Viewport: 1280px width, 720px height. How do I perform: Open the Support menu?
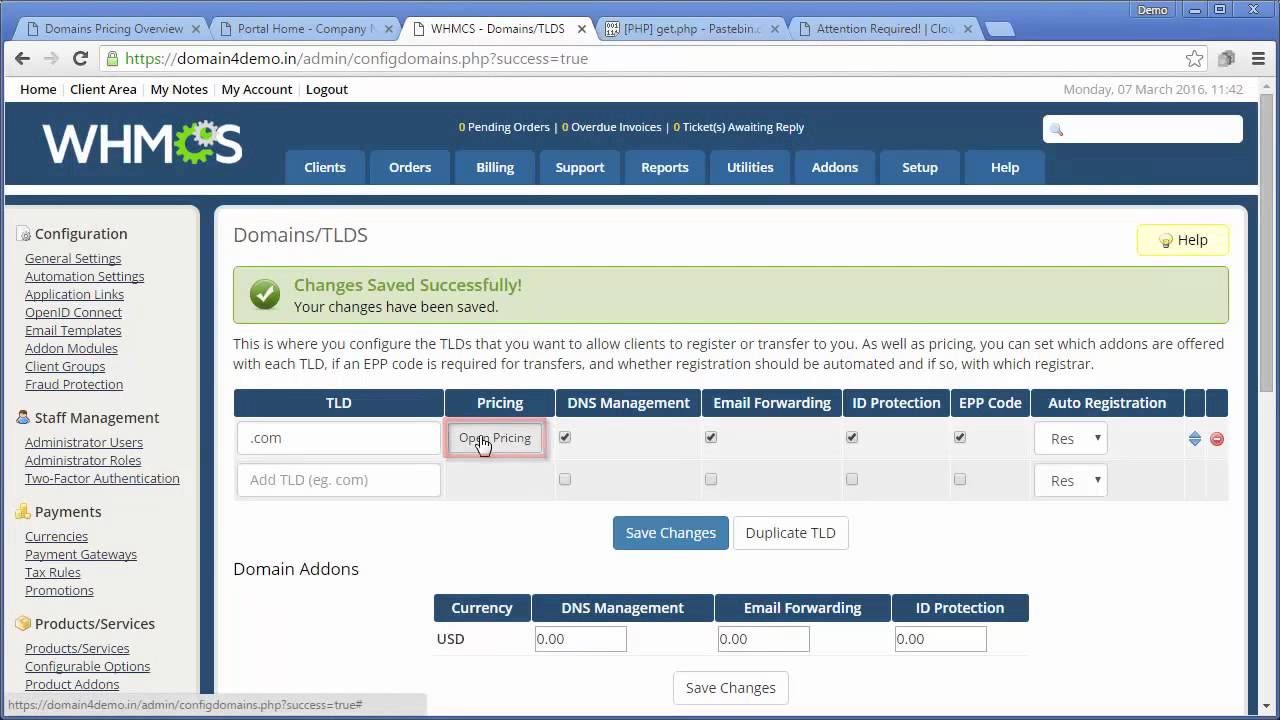580,167
